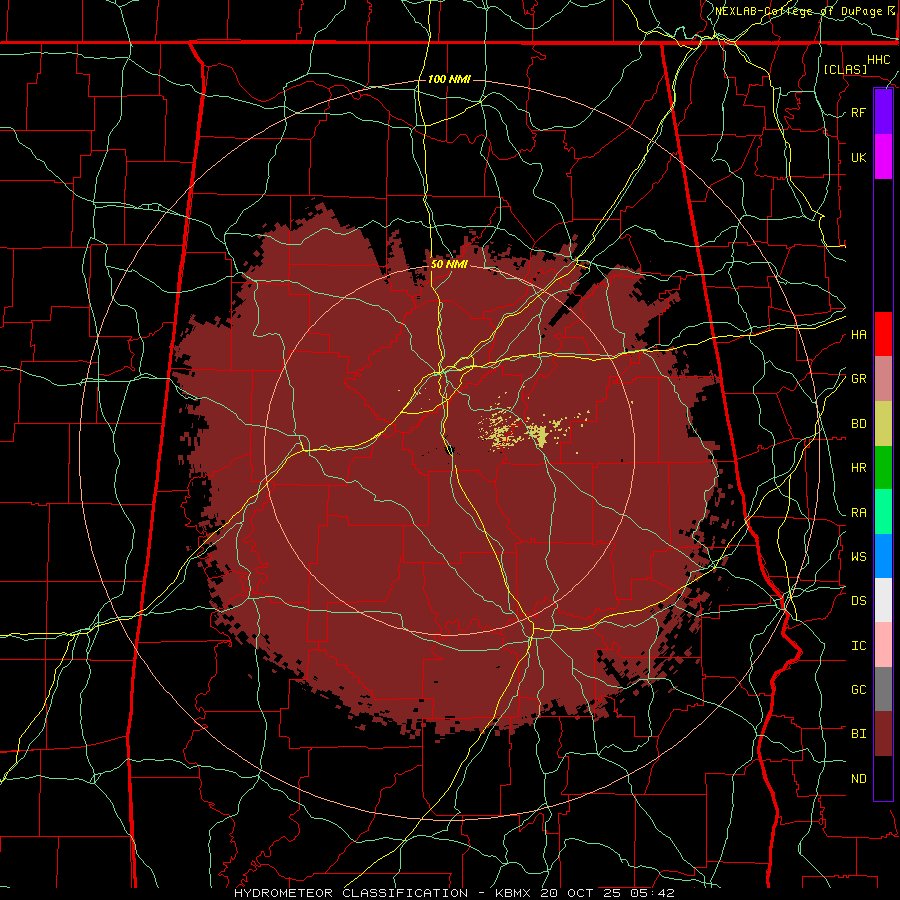Image resolution: width=900 pixels, height=900 pixels.
Task: Click the 100 NMI range ring label
Action: pyautogui.click(x=449, y=79)
